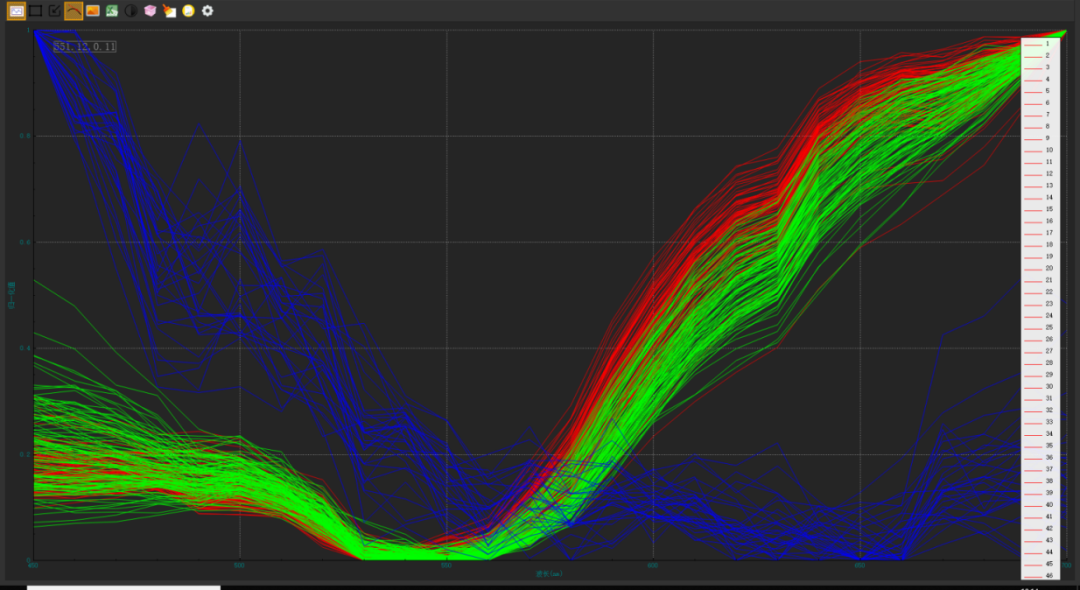The width and height of the screenshot is (1080, 590).
Task: Select legend entry 25
Action: click(1040, 327)
